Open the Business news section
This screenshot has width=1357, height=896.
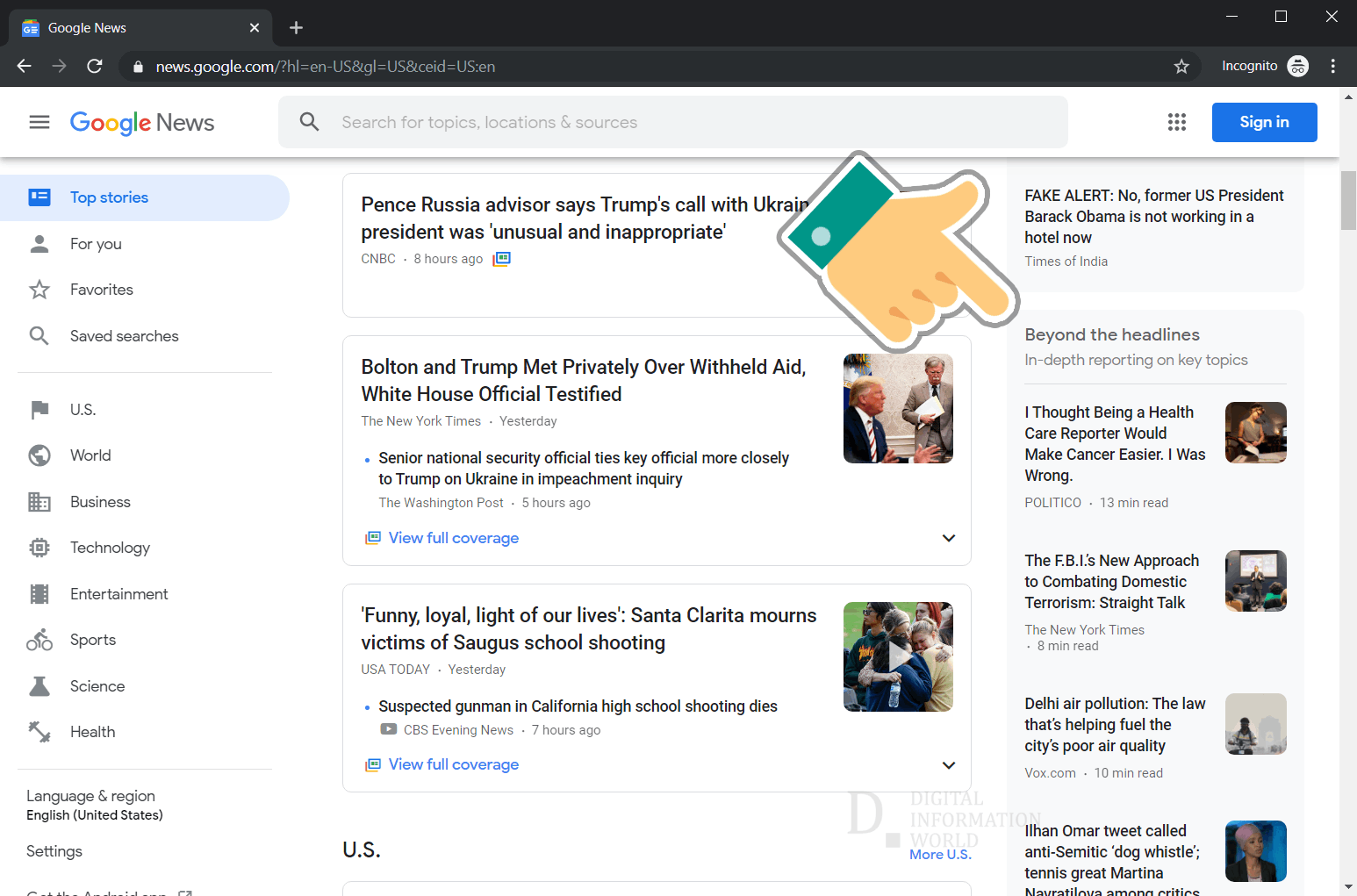(x=100, y=502)
